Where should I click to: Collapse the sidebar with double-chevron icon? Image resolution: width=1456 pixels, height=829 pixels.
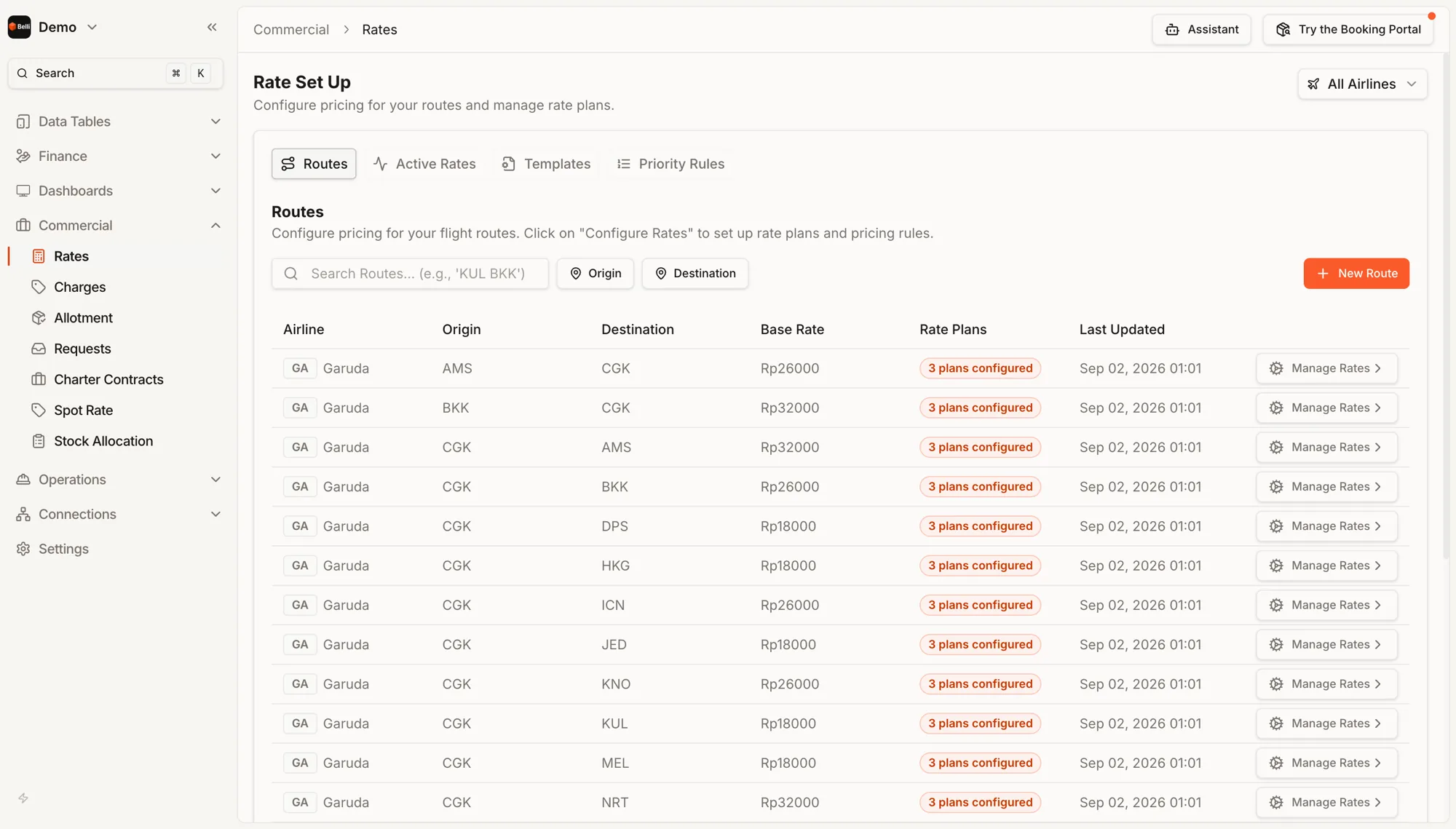click(212, 27)
